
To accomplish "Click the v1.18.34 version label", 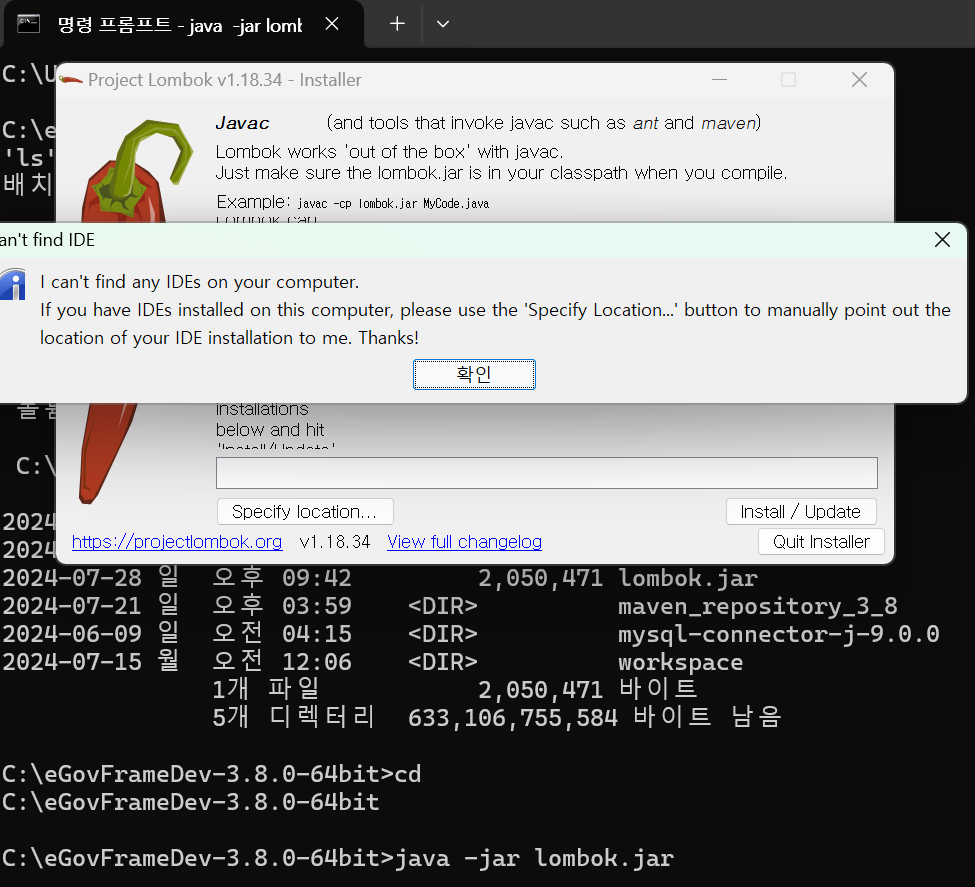I will tap(335, 541).
